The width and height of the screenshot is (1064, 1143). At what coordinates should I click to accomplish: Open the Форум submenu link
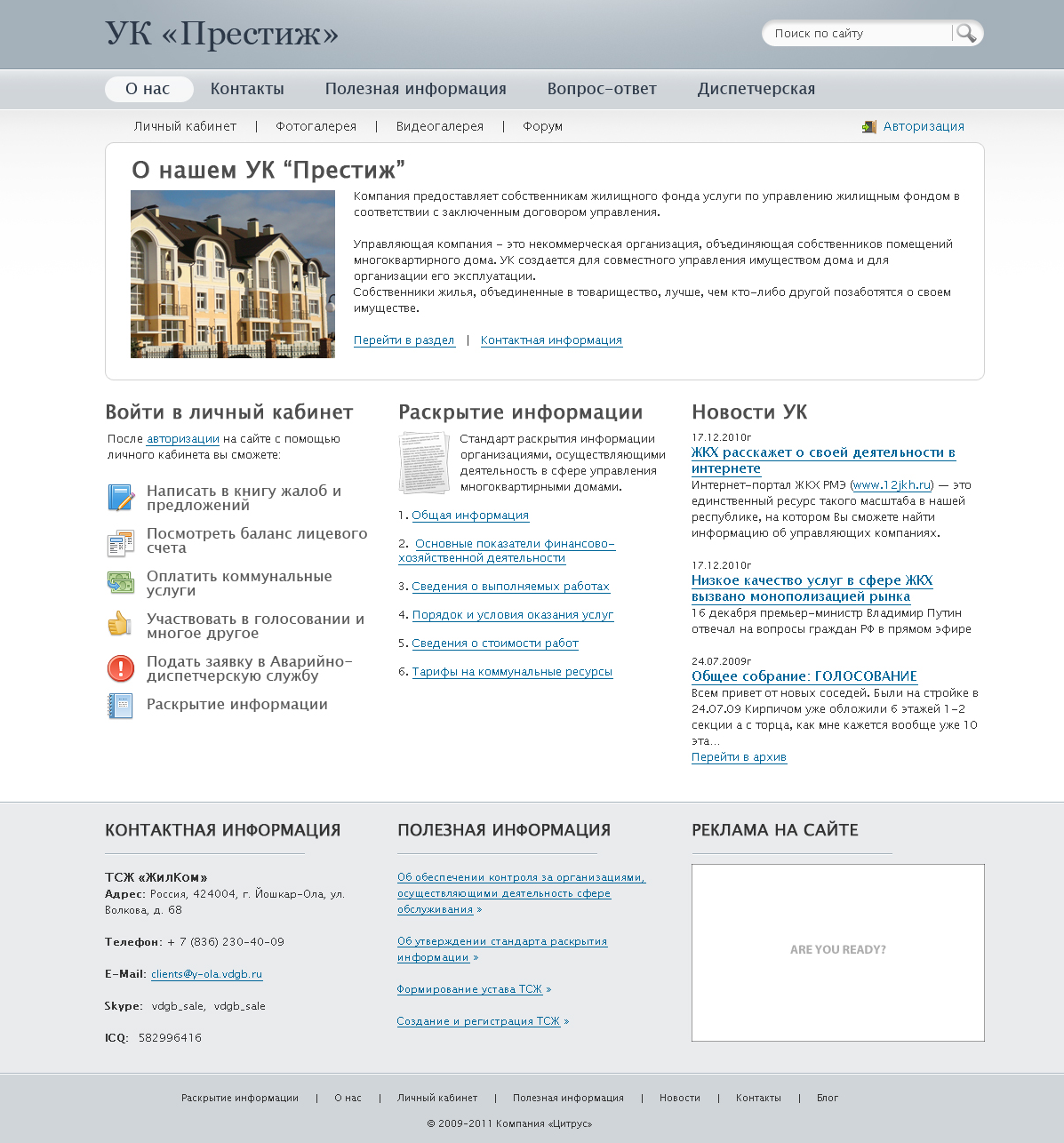click(542, 126)
